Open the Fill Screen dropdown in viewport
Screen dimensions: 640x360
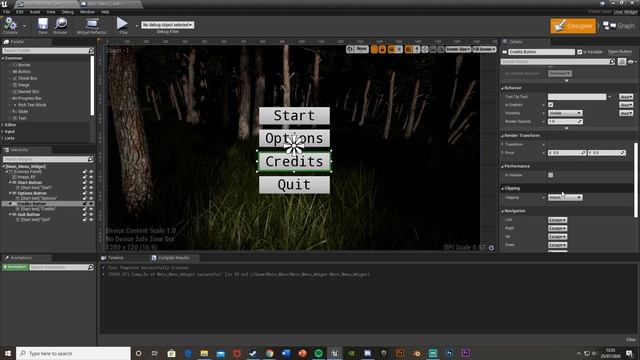click(x=484, y=49)
